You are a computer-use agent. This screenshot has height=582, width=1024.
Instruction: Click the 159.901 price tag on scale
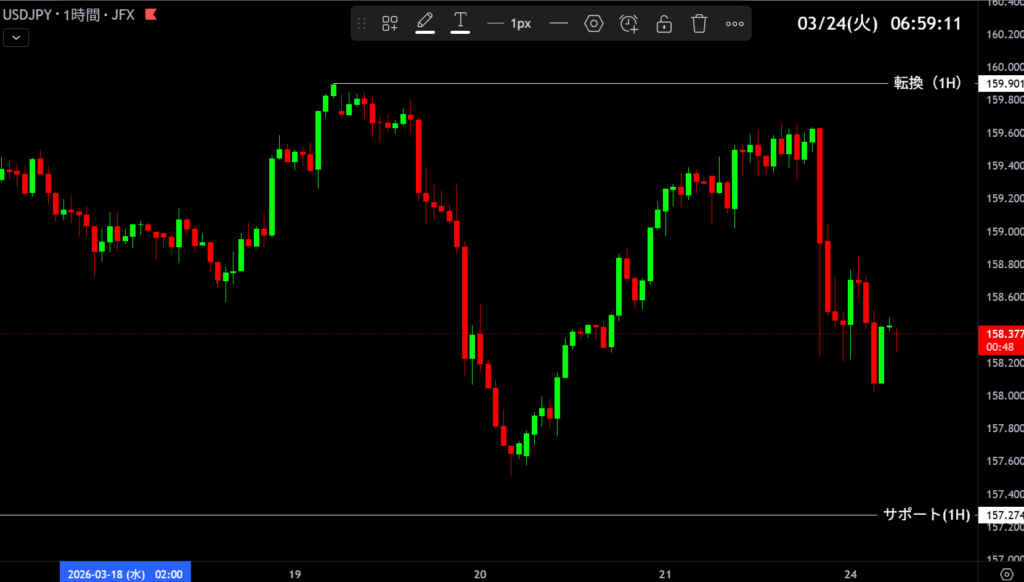(x=1003, y=84)
